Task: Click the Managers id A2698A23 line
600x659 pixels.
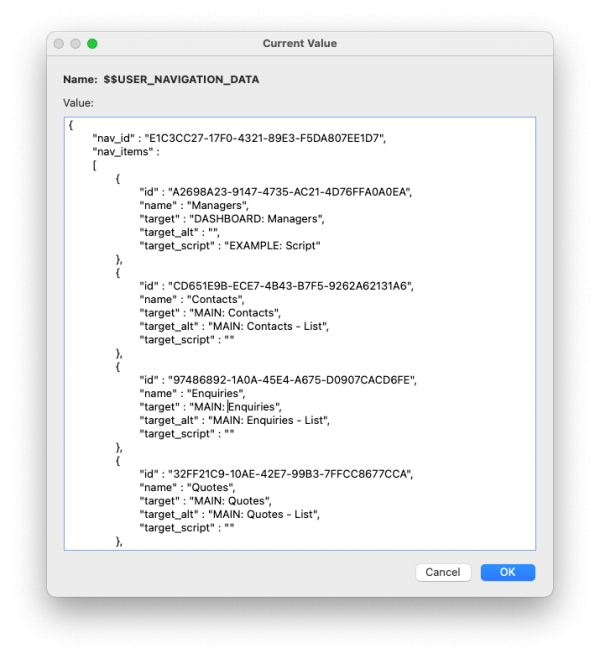Action: coord(276,192)
